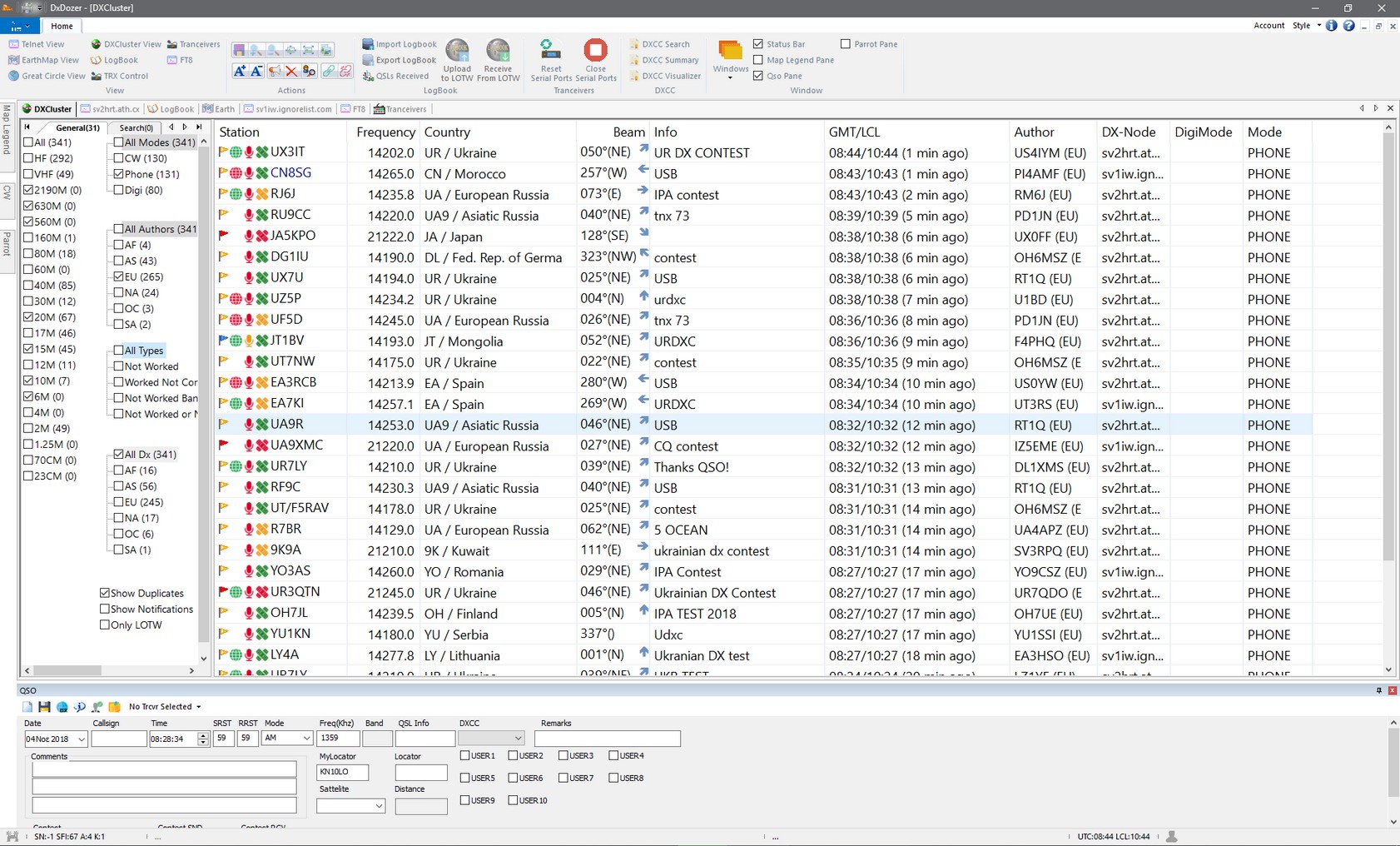Enable the Parrot Pane checkbox

846,44
